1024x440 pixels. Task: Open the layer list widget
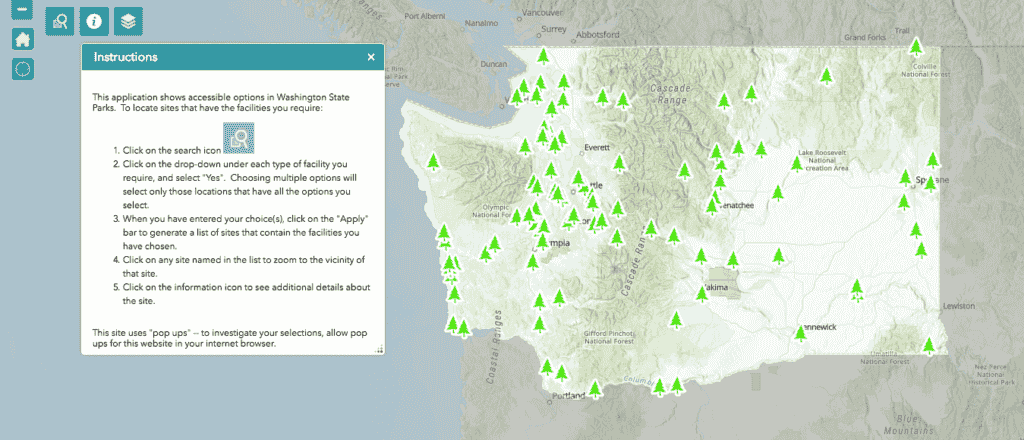point(129,22)
